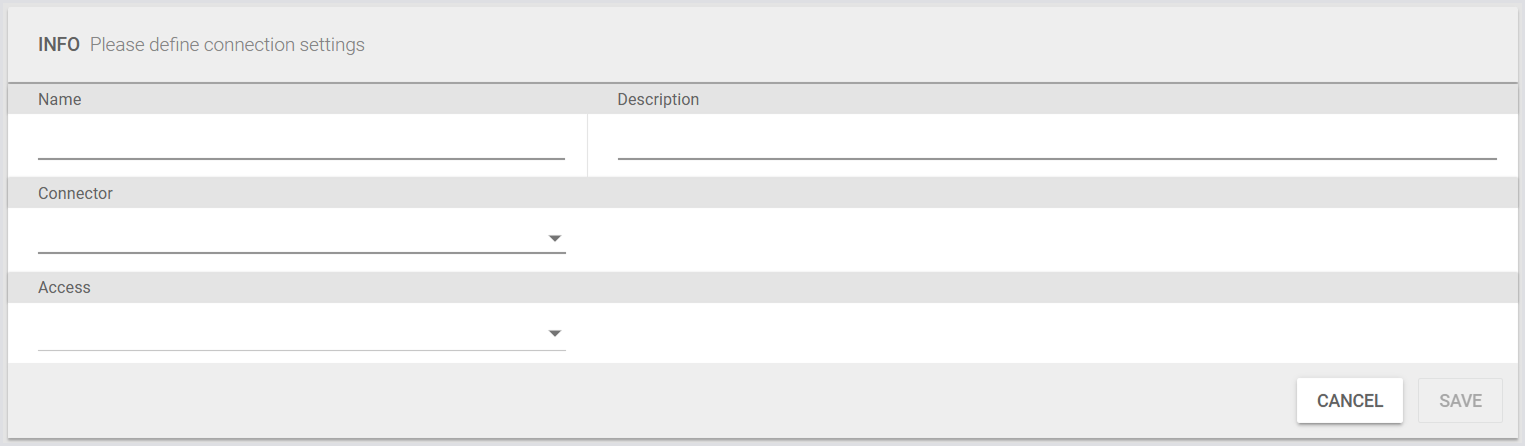Open the Access dropdown arrow
This screenshot has height=446, width=1525.
[555, 333]
